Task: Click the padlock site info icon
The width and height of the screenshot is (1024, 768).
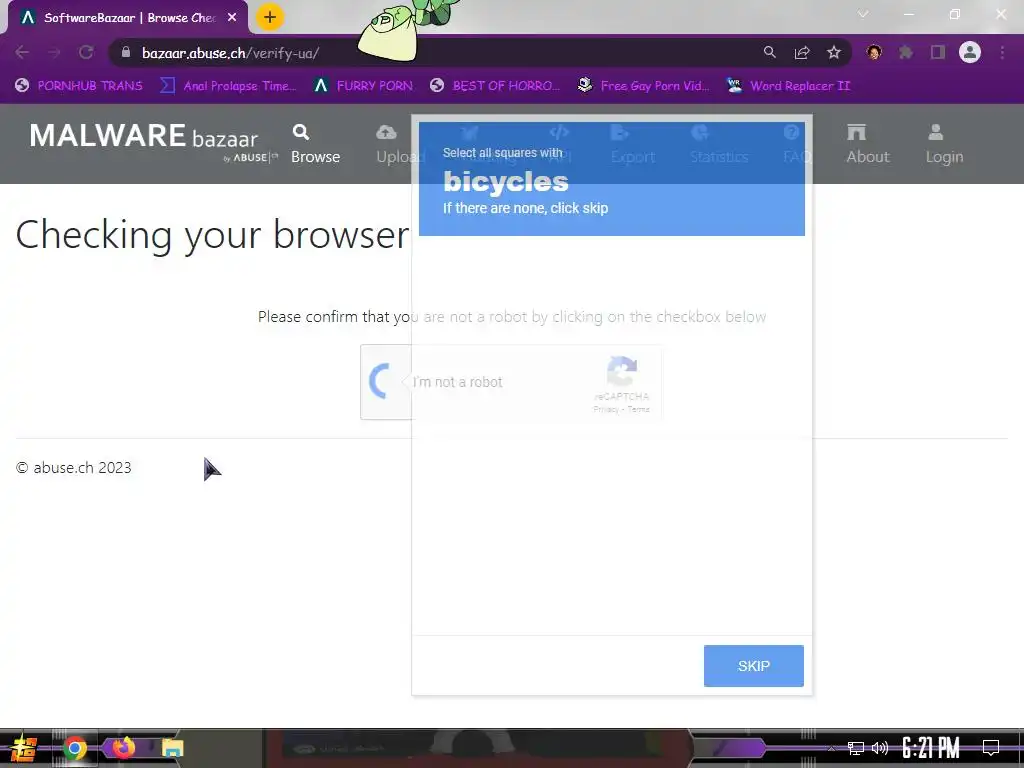Action: [x=126, y=53]
